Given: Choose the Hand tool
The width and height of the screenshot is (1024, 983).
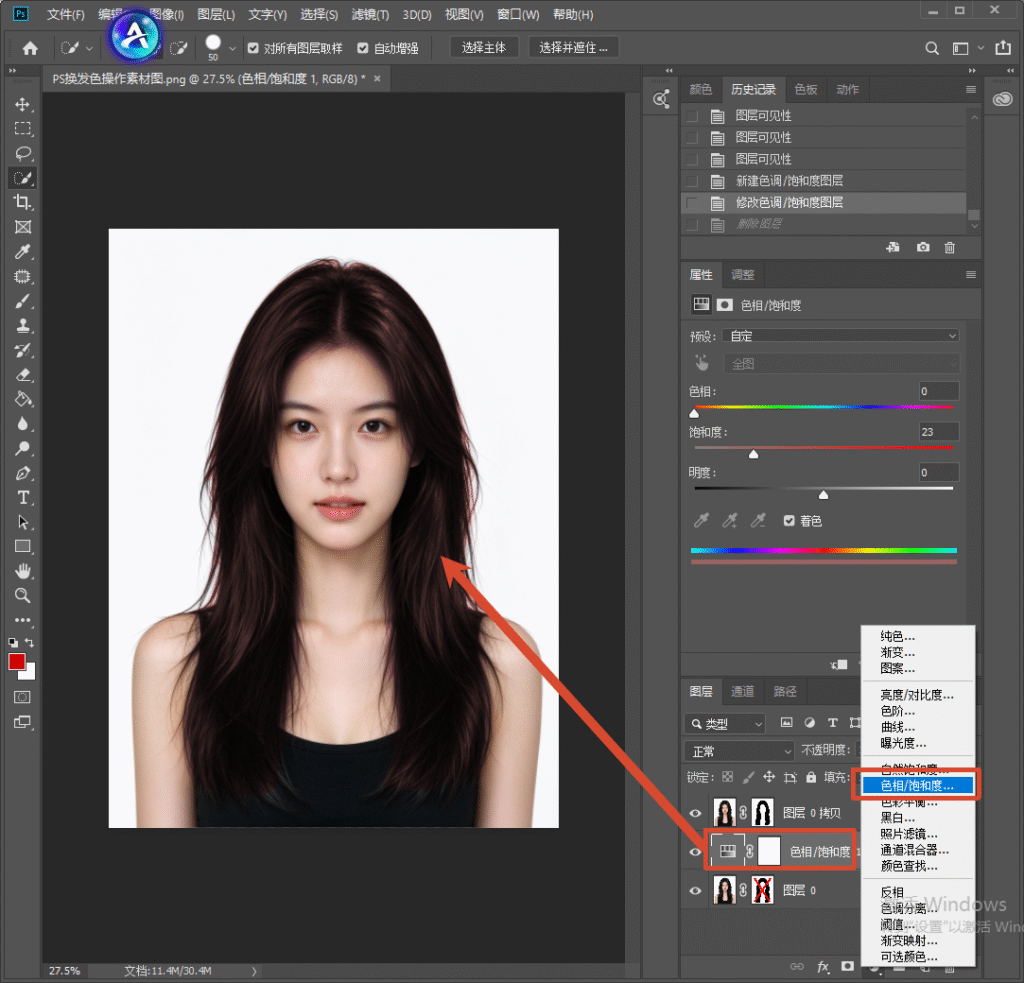Looking at the screenshot, I should tap(23, 572).
